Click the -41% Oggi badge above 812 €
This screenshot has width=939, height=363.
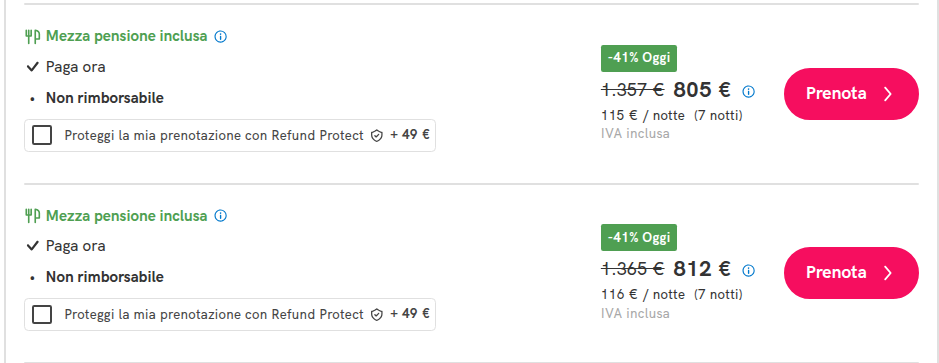point(639,238)
